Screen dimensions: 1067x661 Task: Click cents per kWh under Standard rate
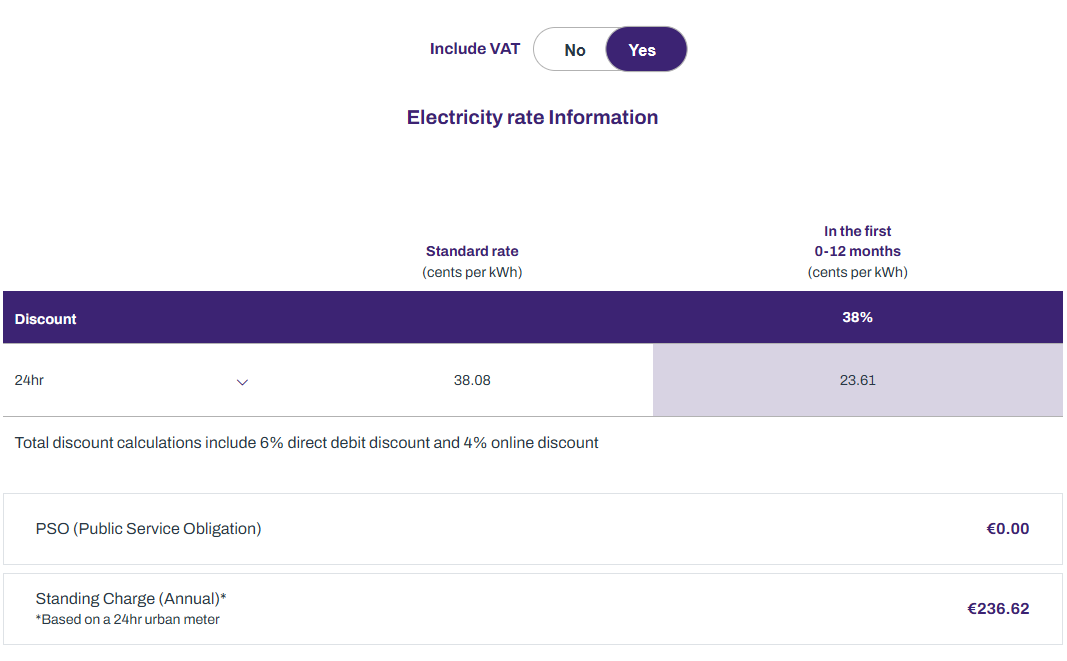(472, 272)
